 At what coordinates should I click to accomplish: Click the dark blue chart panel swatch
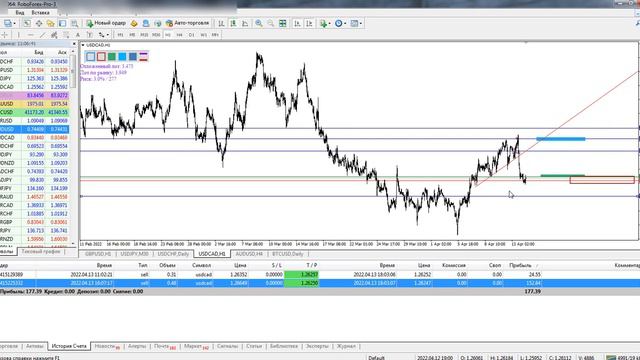133,56
